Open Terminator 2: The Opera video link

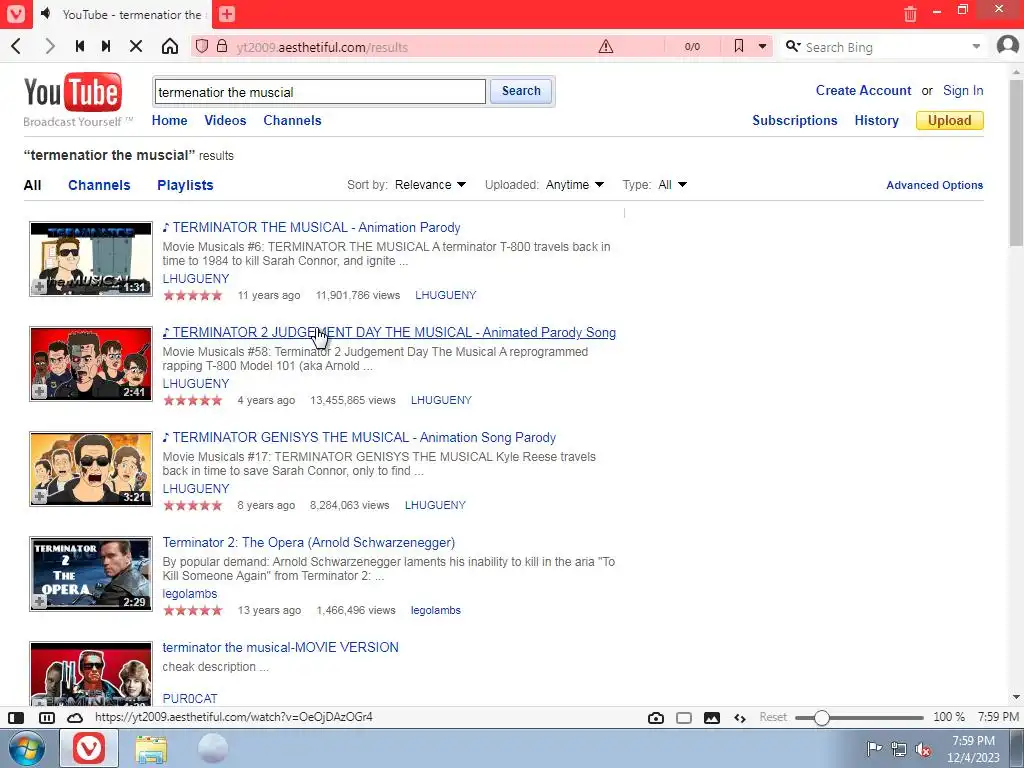point(308,543)
